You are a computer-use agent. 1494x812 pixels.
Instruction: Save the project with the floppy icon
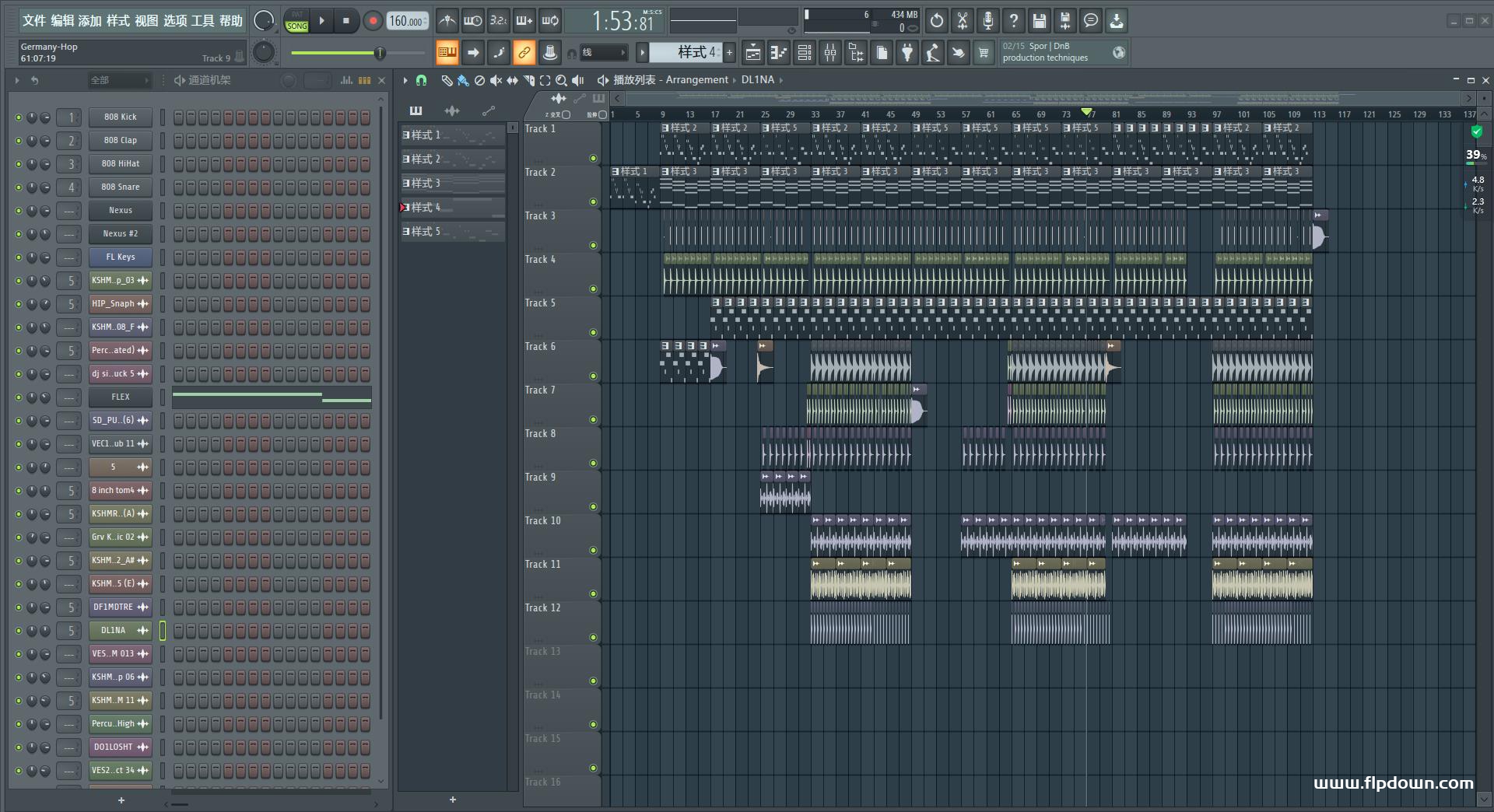[1040, 21]
